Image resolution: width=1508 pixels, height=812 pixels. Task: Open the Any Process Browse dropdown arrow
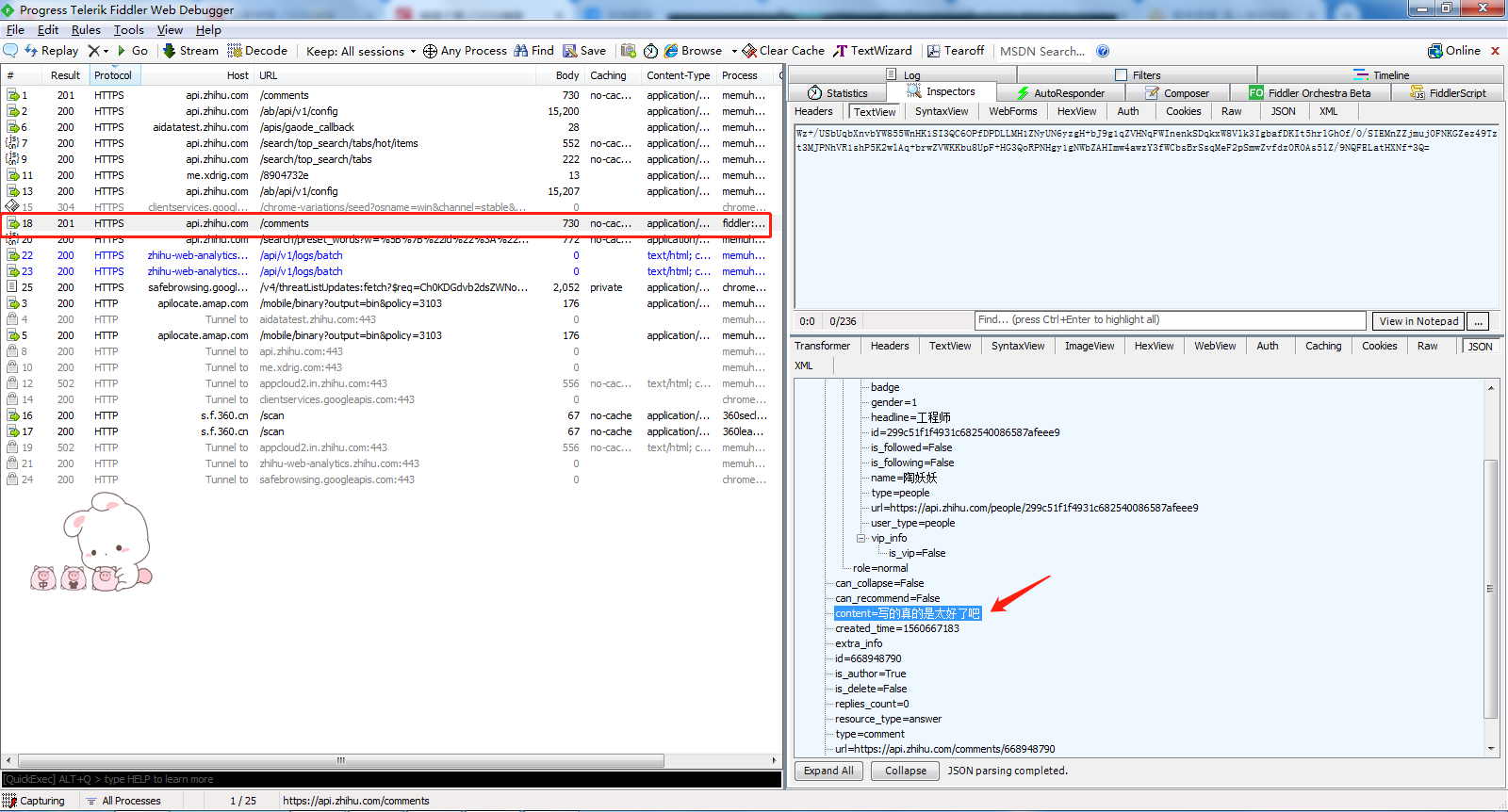(x=734, y=52)
